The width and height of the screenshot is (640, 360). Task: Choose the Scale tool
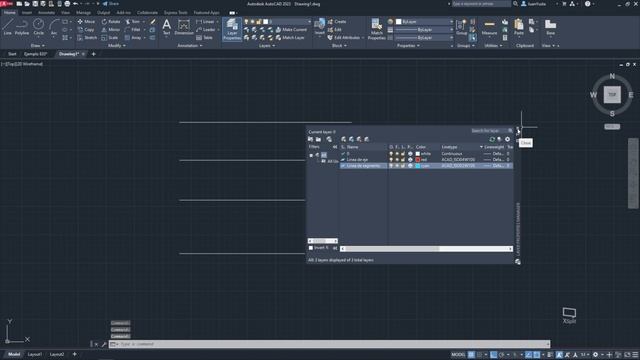pos(110,38)
